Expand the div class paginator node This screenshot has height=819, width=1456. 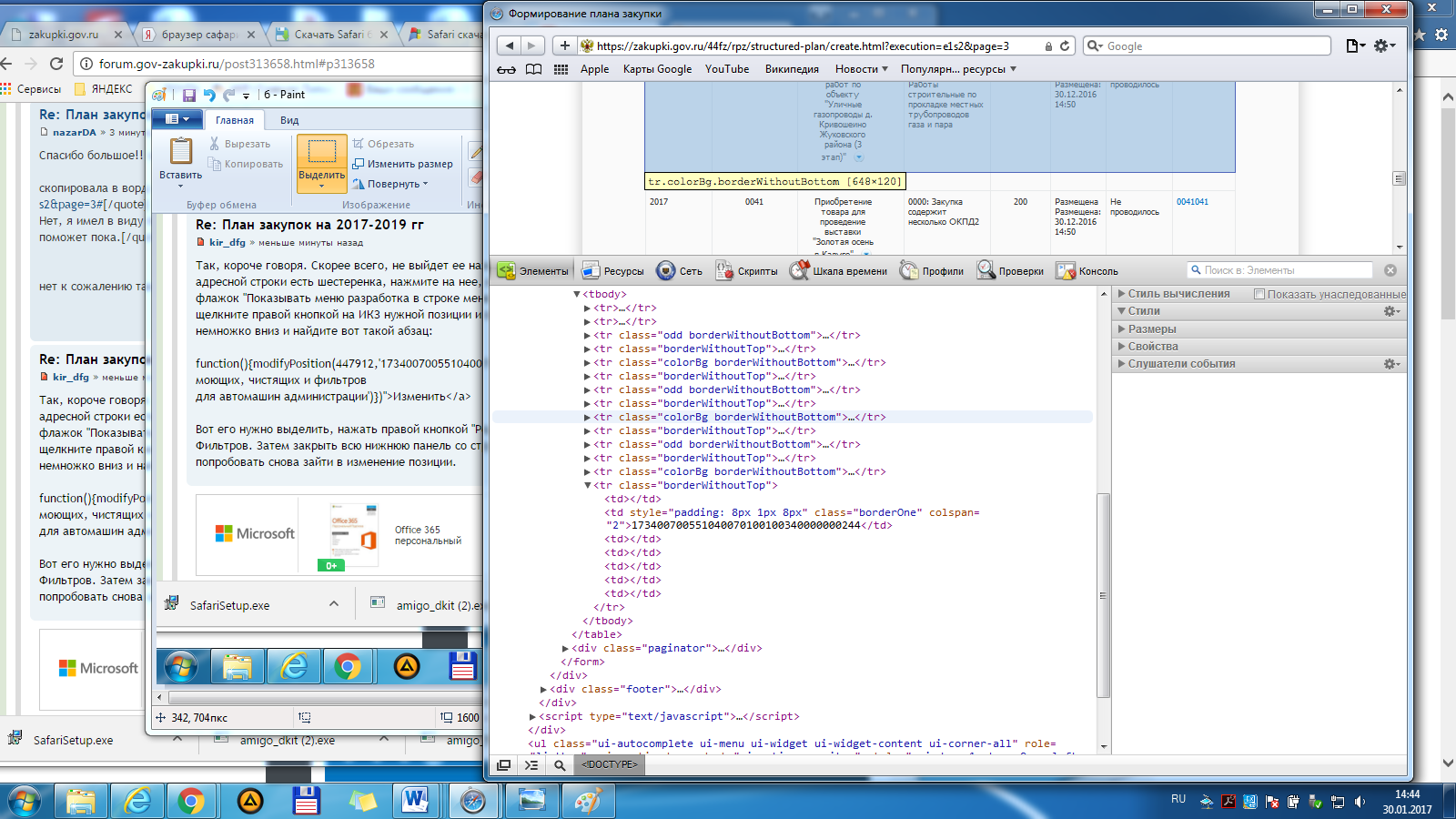pos(566,649)
